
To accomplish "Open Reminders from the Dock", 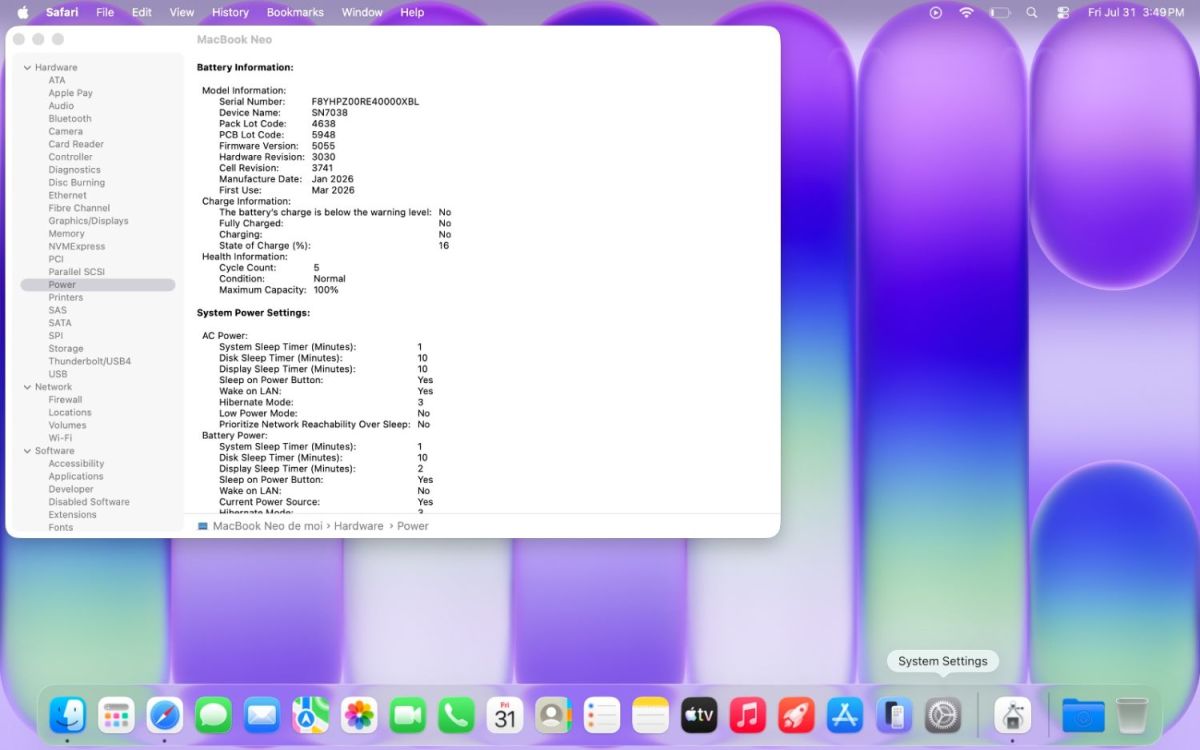I will point(602,715).
